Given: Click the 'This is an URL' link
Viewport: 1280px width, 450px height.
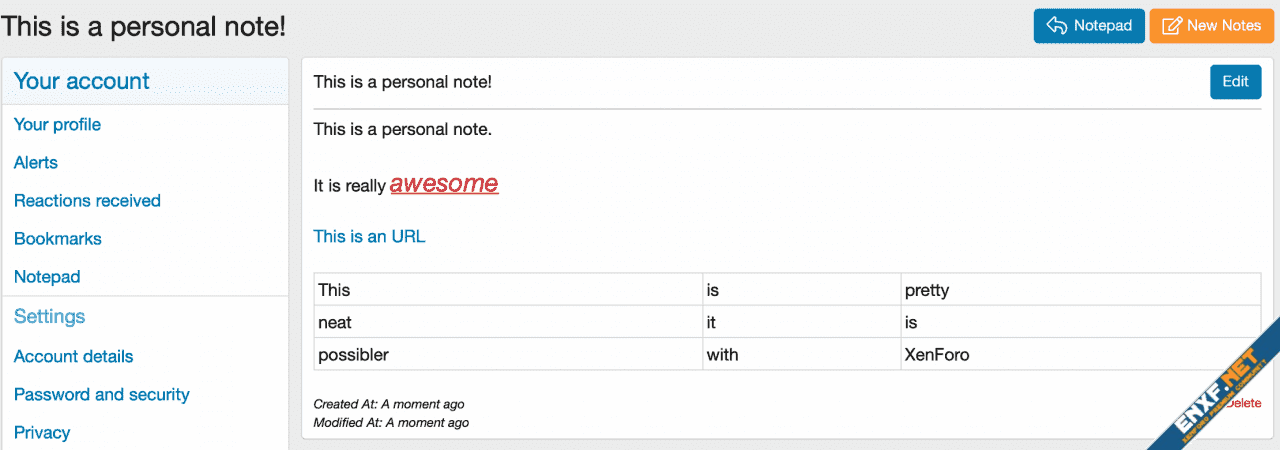Looking at the screenshot, I should [x=369, y=237].
